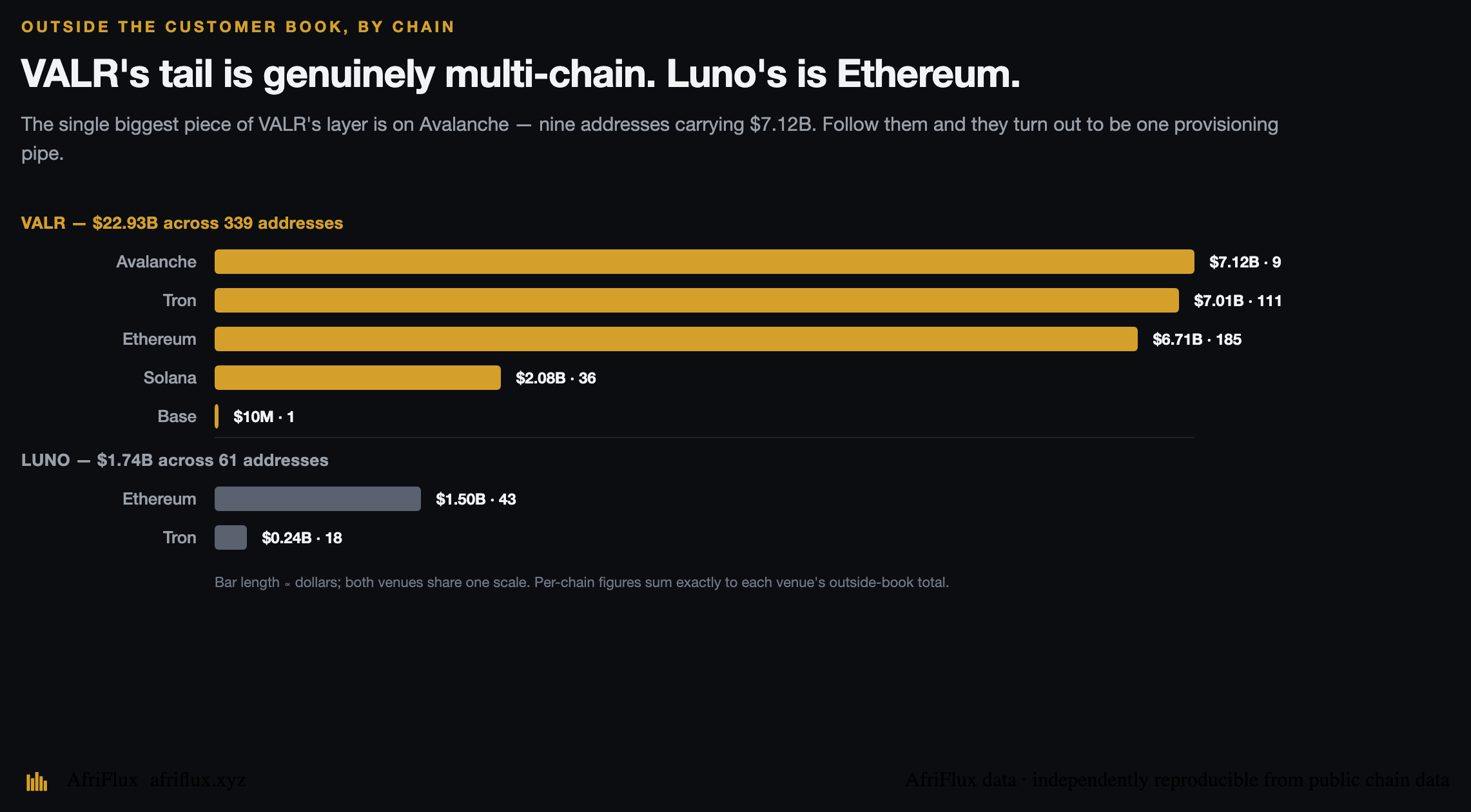Select the VALR Avalanche bar

tap(704, 262)
